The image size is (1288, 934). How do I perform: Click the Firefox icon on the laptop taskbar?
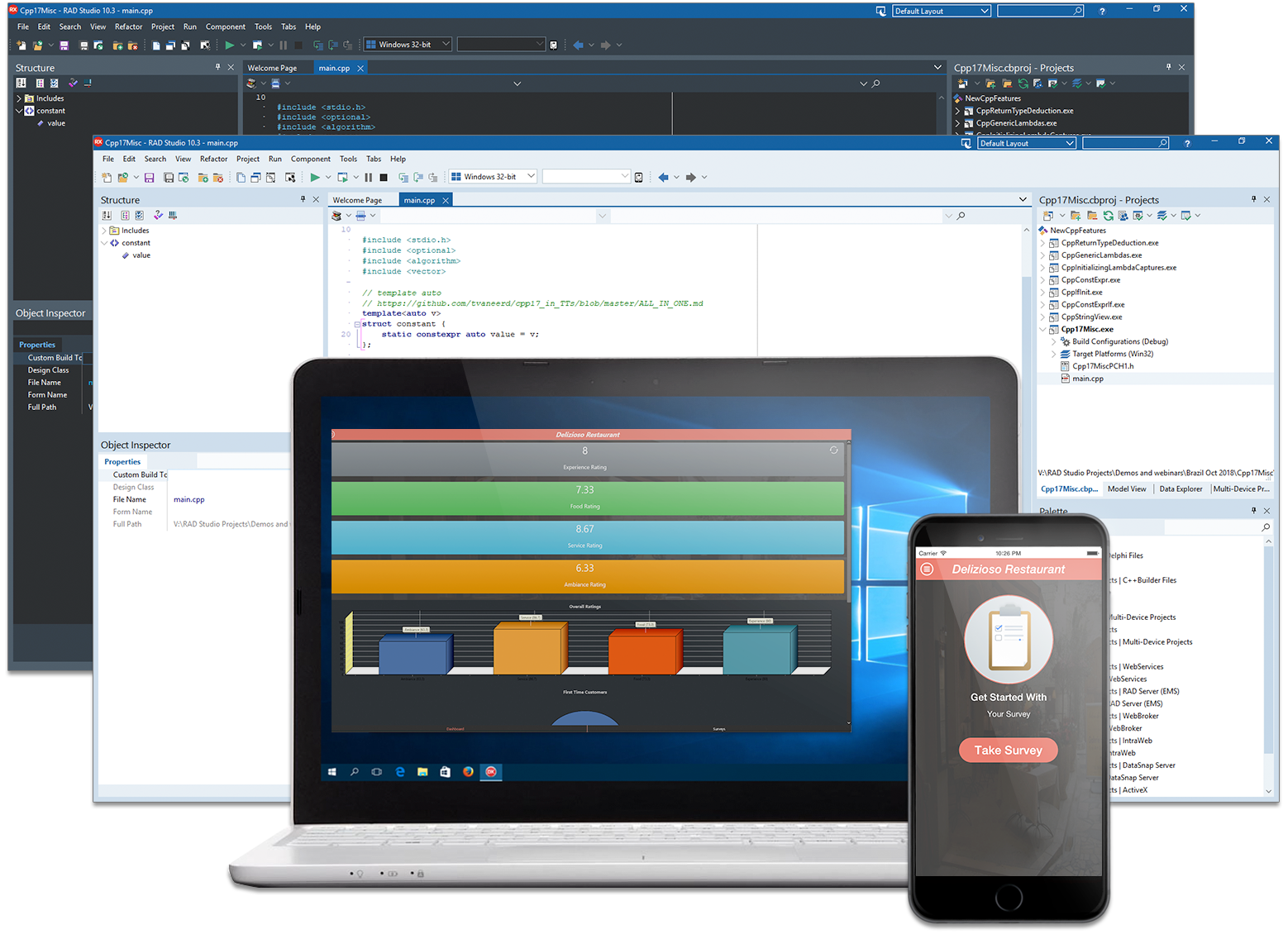click(468, 772)
